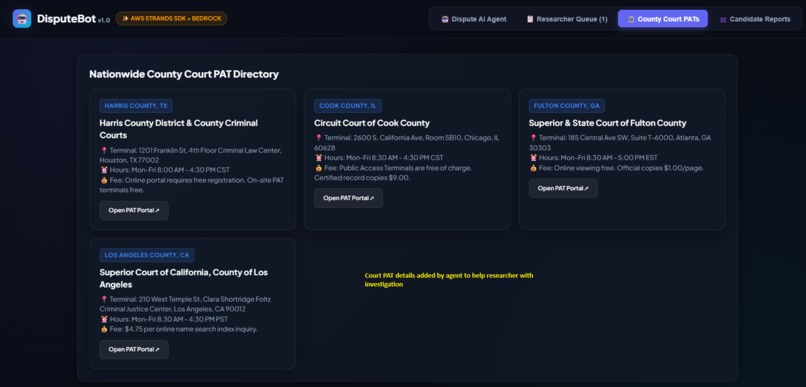The image size is (806, 387).
Task: Click the Los Angeles terminal pin icon
Action: pos(104,299)
